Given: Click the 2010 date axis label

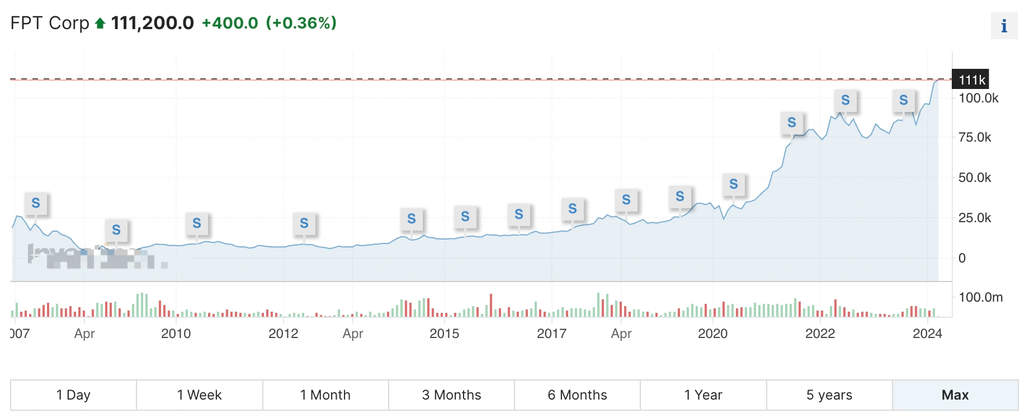Looking at the screenshot, I should pos(175,334).
